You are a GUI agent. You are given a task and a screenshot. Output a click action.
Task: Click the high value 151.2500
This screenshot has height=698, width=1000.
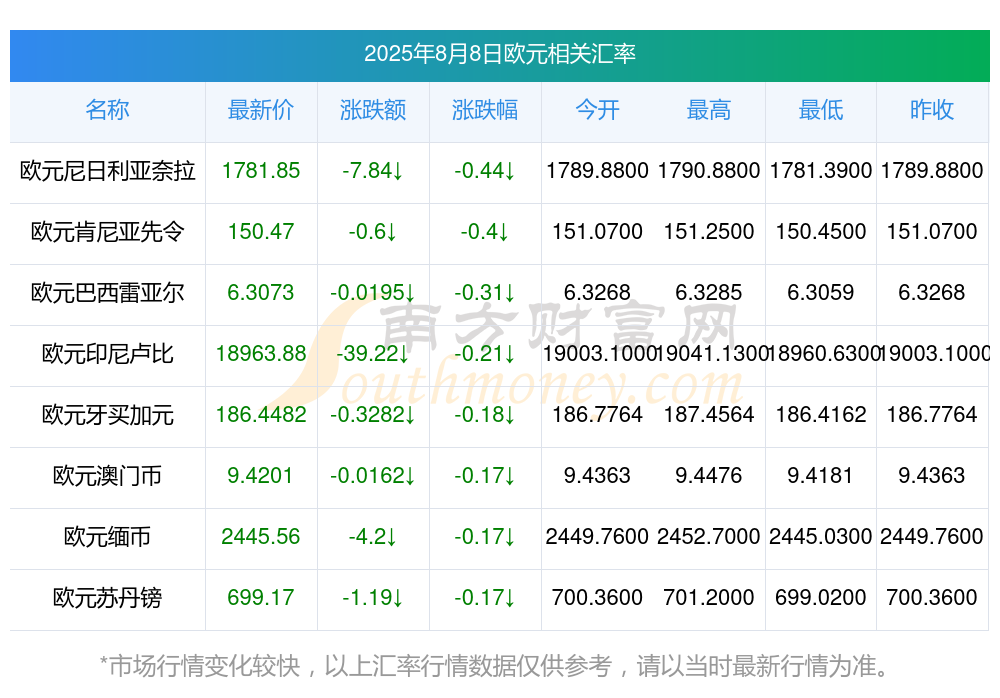(x=709, y=231)
